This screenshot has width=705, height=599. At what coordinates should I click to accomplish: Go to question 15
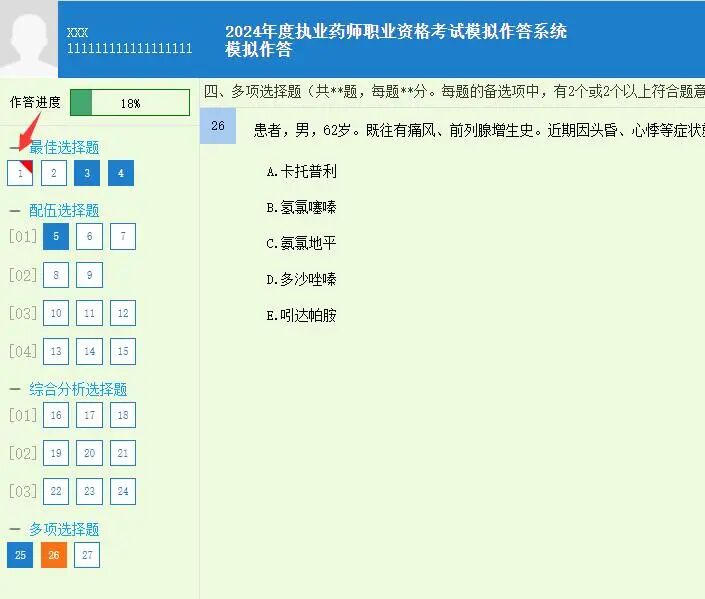[123, 351]
